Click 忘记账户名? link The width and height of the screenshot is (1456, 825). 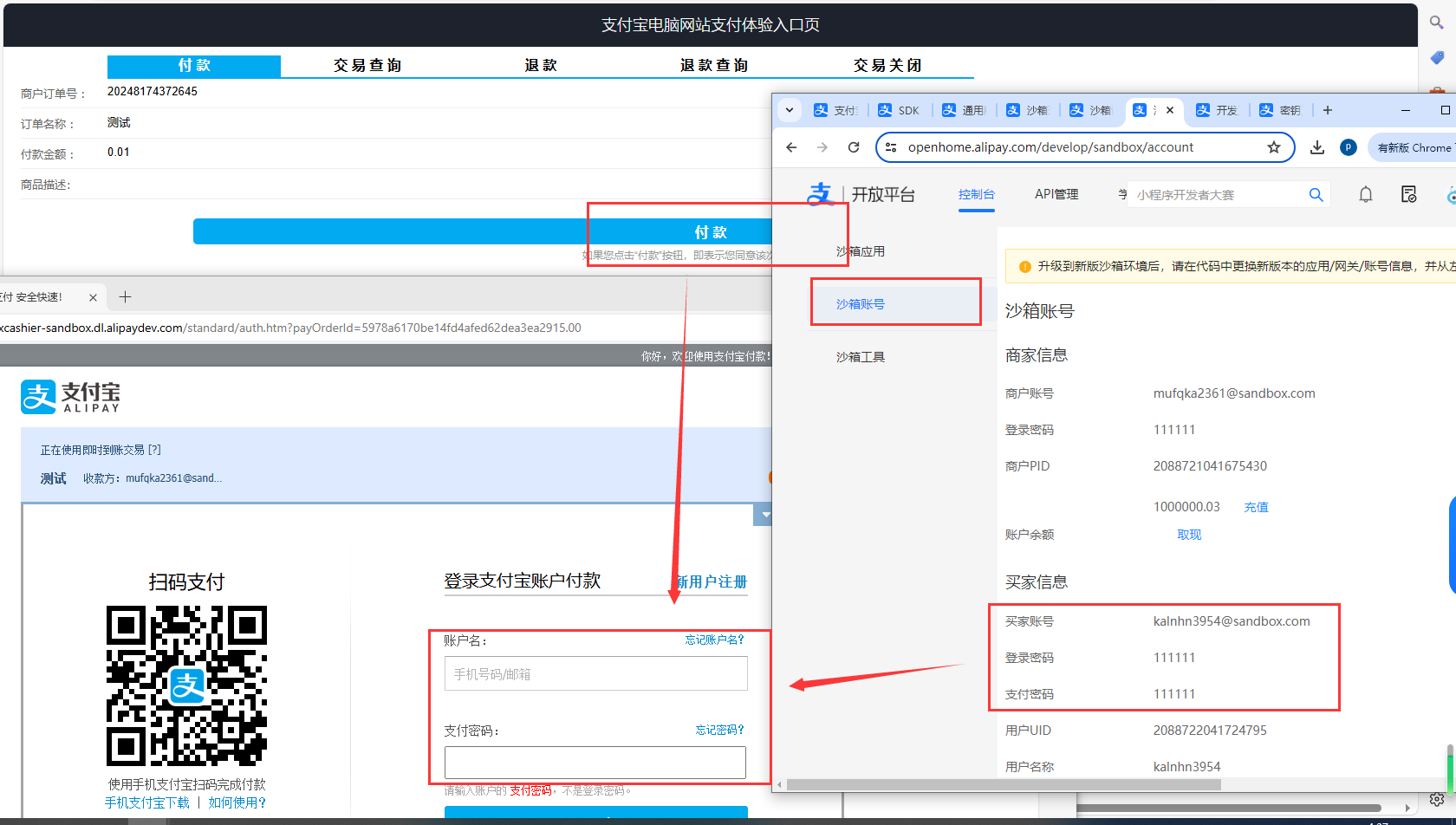coord(714,640)
